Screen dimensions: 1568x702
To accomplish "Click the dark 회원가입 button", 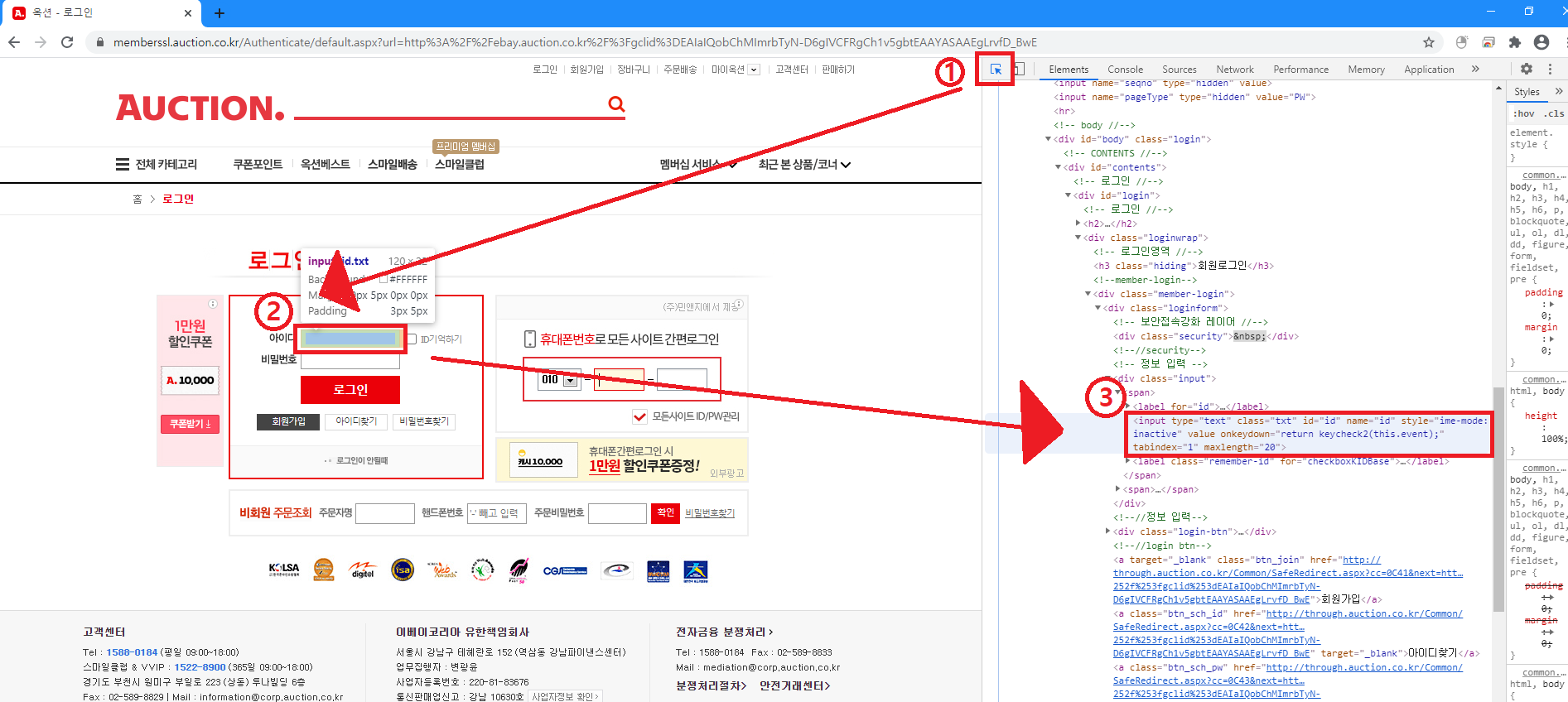I will [x=288, y=421].
